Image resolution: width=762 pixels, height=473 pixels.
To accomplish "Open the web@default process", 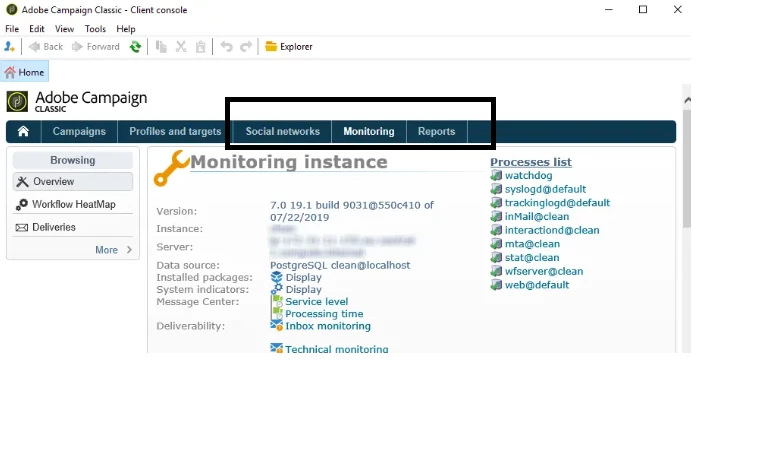I will pyautogui.click(x=537, y=285).
